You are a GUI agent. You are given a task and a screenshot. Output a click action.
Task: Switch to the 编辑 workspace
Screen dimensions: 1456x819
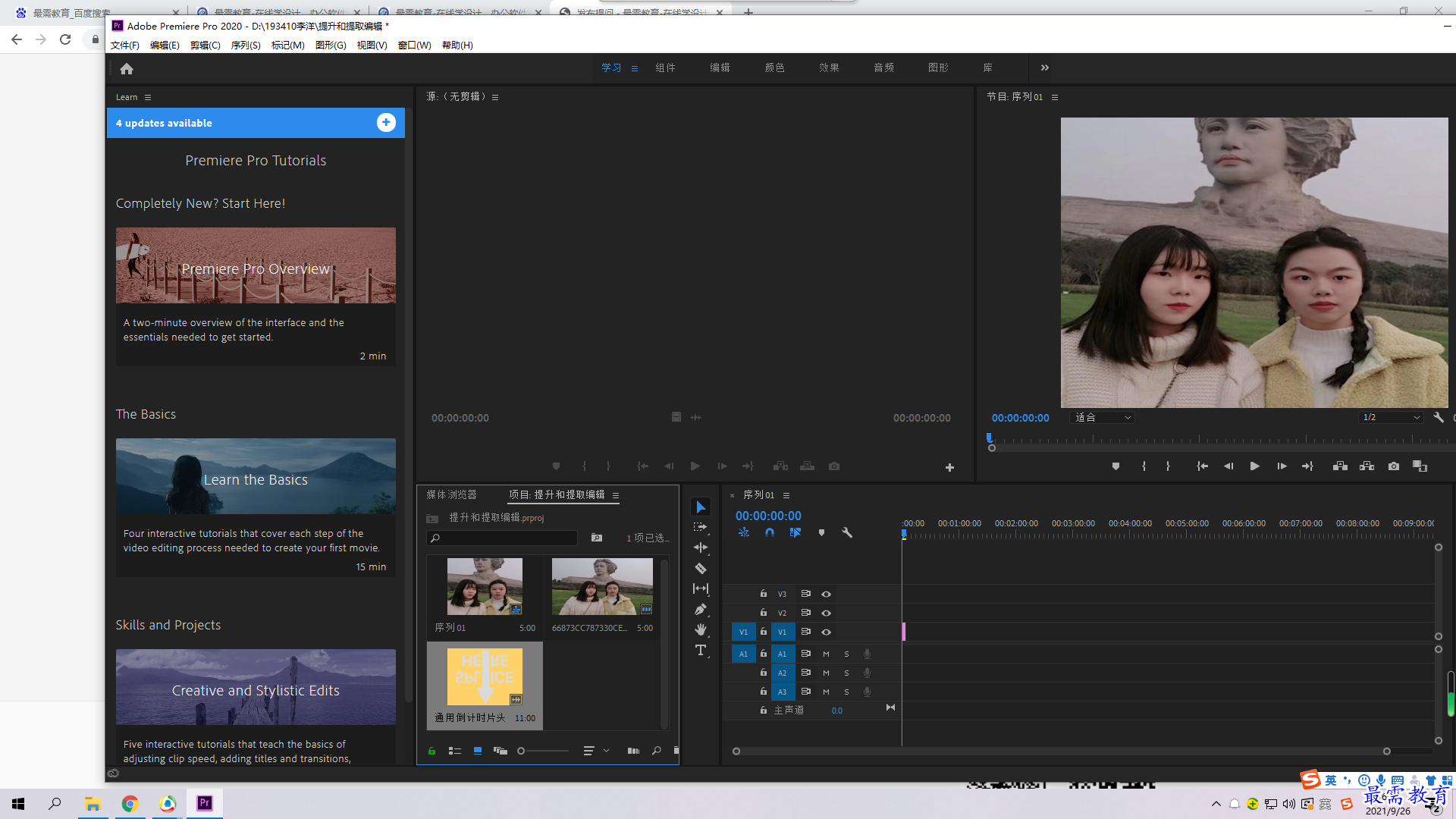720,67
